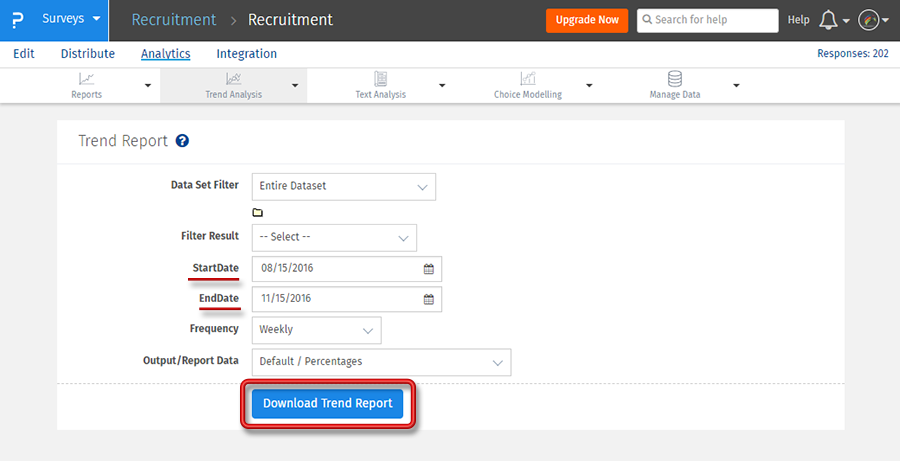Click the Download Trend Report button
This screenshot has width=900, height=461.
click(327, 404)
